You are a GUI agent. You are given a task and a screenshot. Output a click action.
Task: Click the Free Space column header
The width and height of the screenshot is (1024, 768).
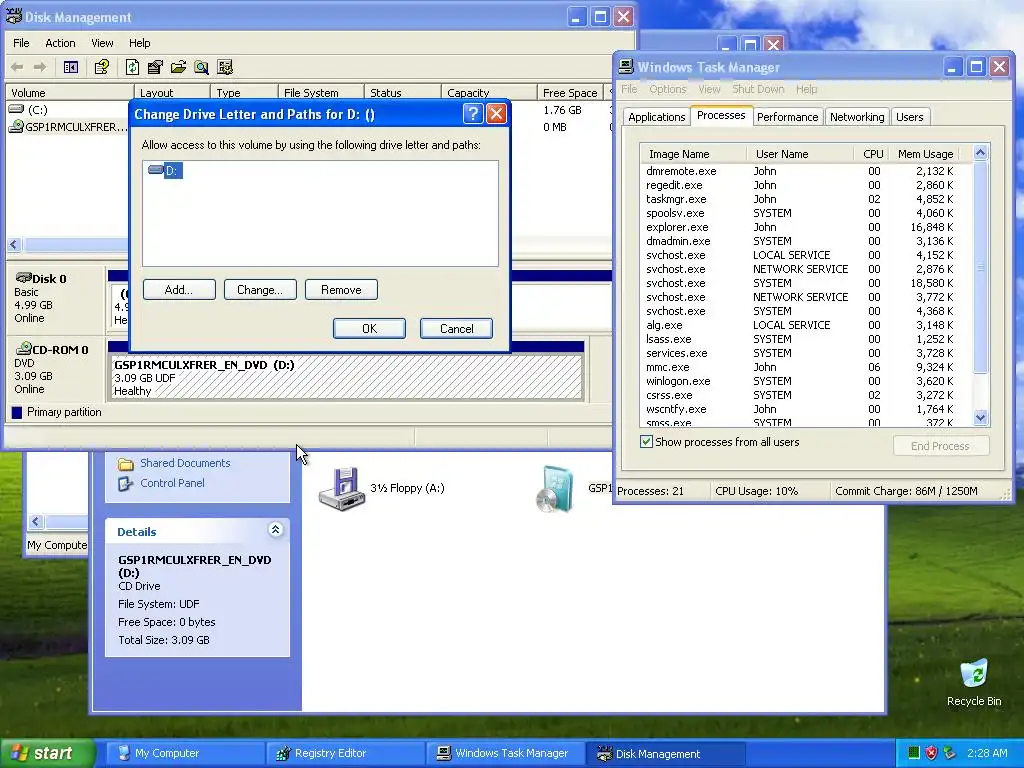tap(570, 93)
